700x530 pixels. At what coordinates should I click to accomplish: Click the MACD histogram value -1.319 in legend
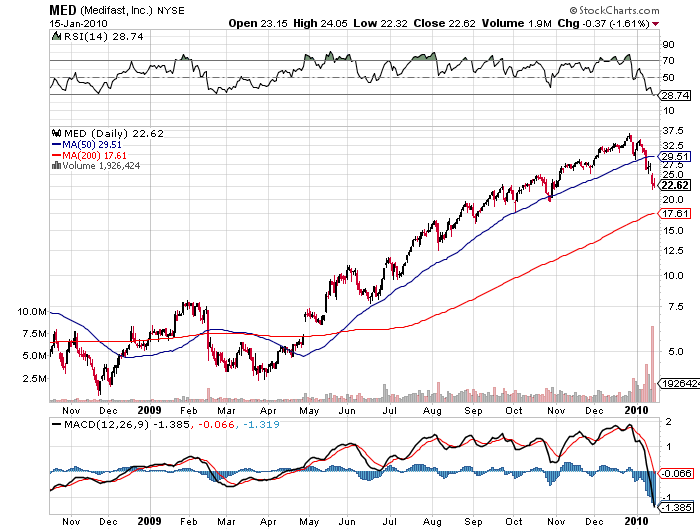click(261, 424)
